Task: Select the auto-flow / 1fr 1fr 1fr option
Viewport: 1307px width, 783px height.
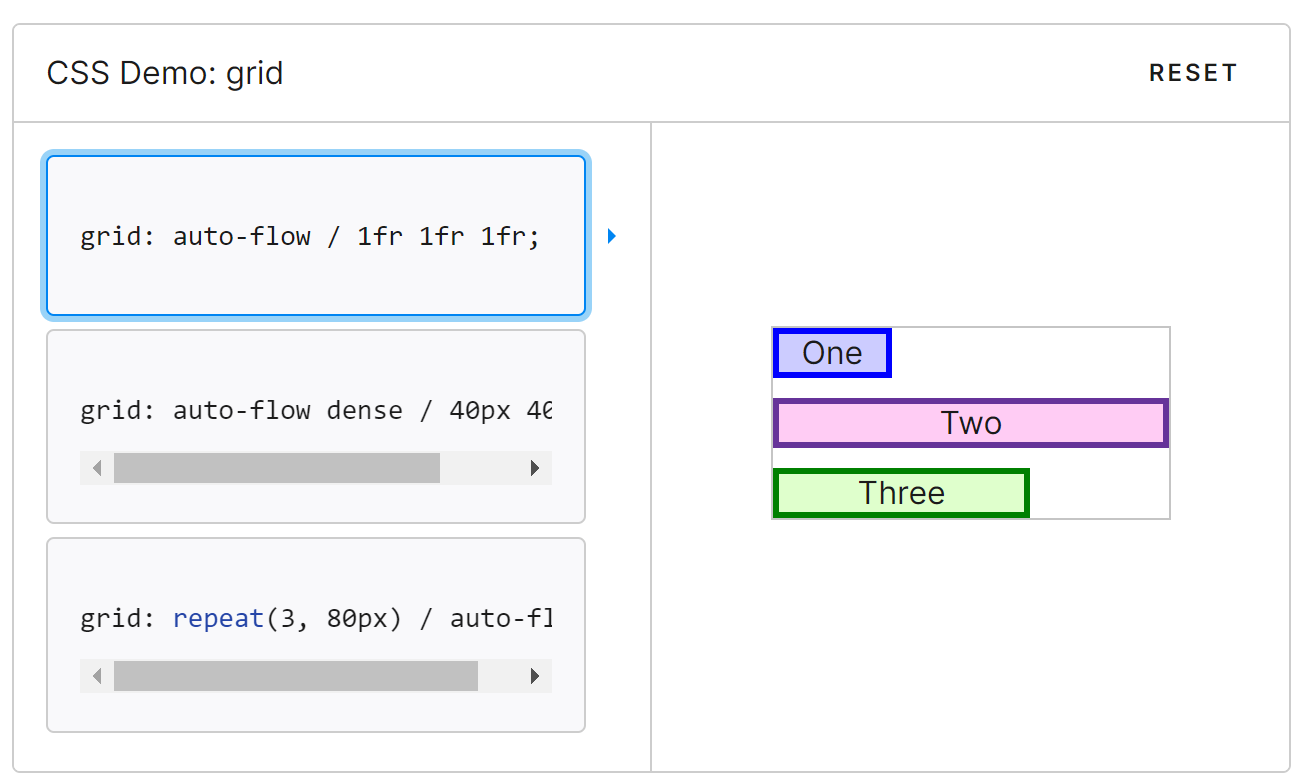Action: point(316,236)
